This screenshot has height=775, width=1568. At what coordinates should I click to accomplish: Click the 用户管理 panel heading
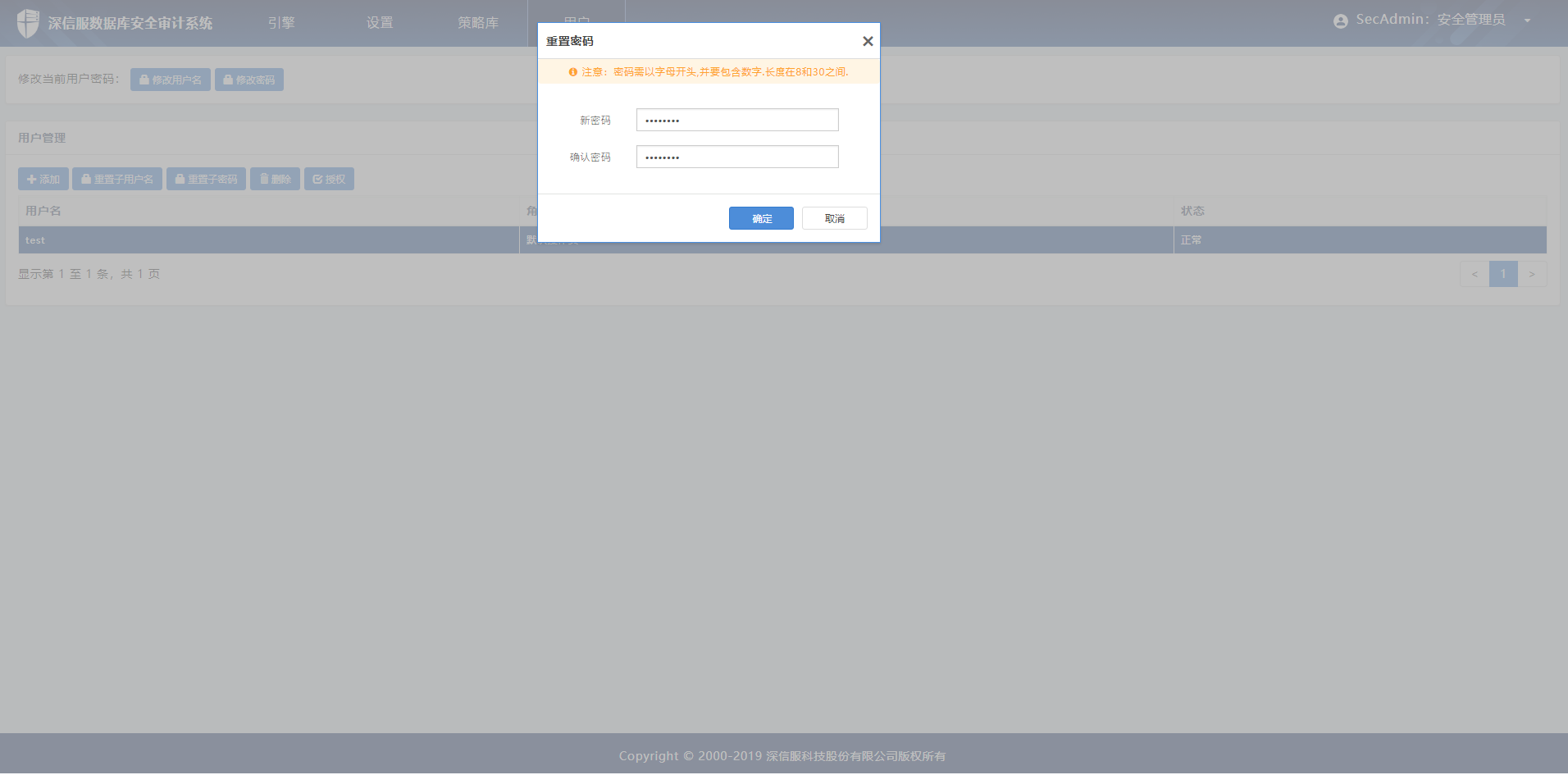42,138
